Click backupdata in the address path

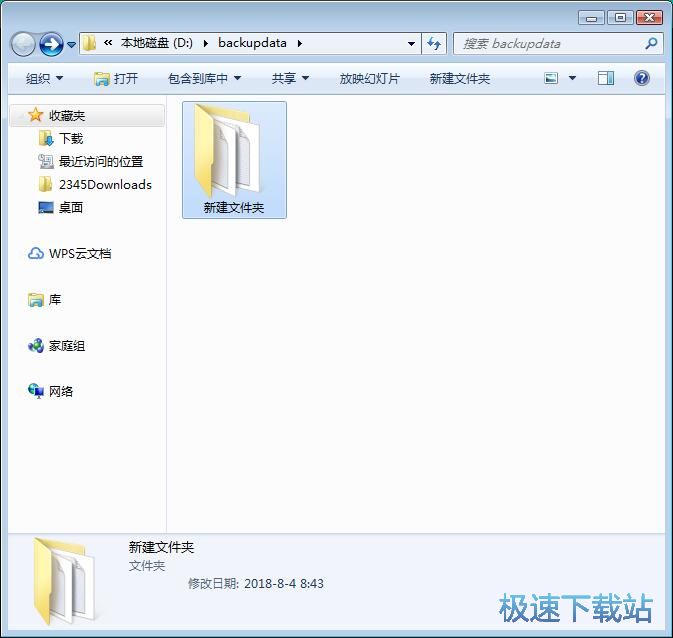252,43
